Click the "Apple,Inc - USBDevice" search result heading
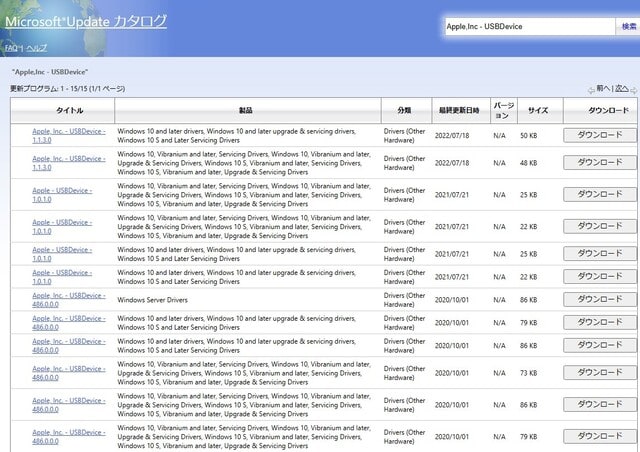This screenshot has width=640, height=452. pos(50,72)
